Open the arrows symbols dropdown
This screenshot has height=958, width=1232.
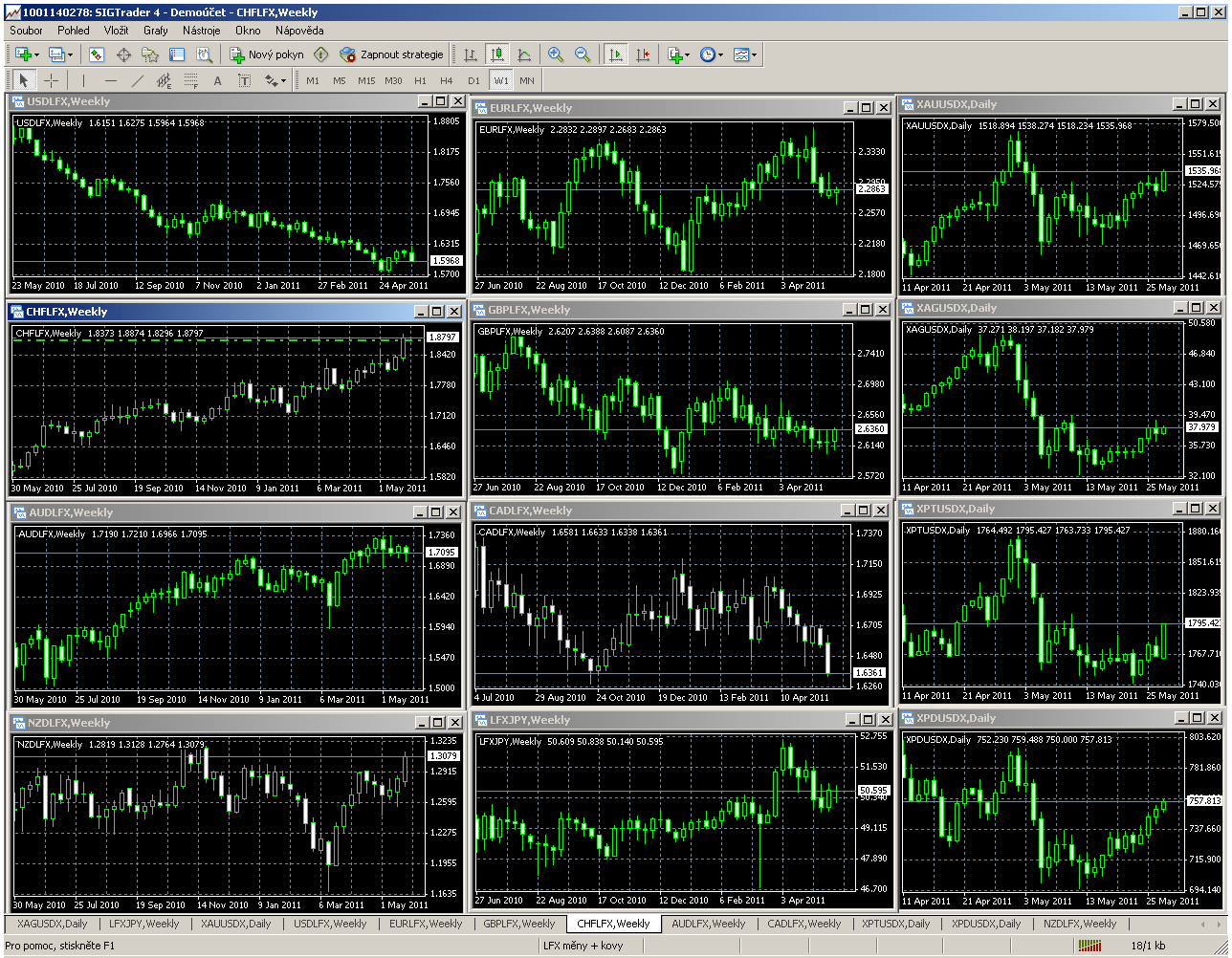(284, 80)
